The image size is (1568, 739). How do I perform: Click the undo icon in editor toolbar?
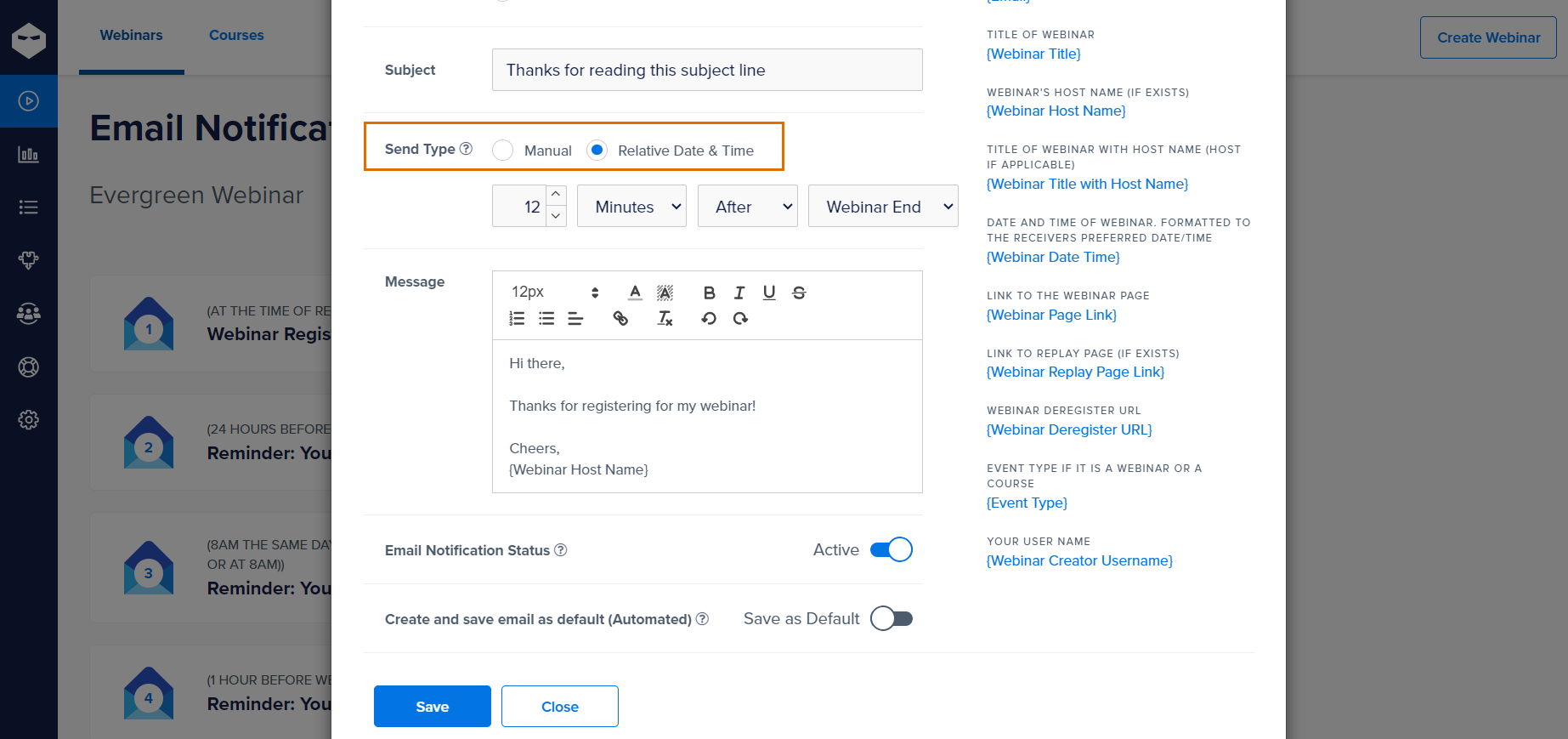[x=709, y=318]
